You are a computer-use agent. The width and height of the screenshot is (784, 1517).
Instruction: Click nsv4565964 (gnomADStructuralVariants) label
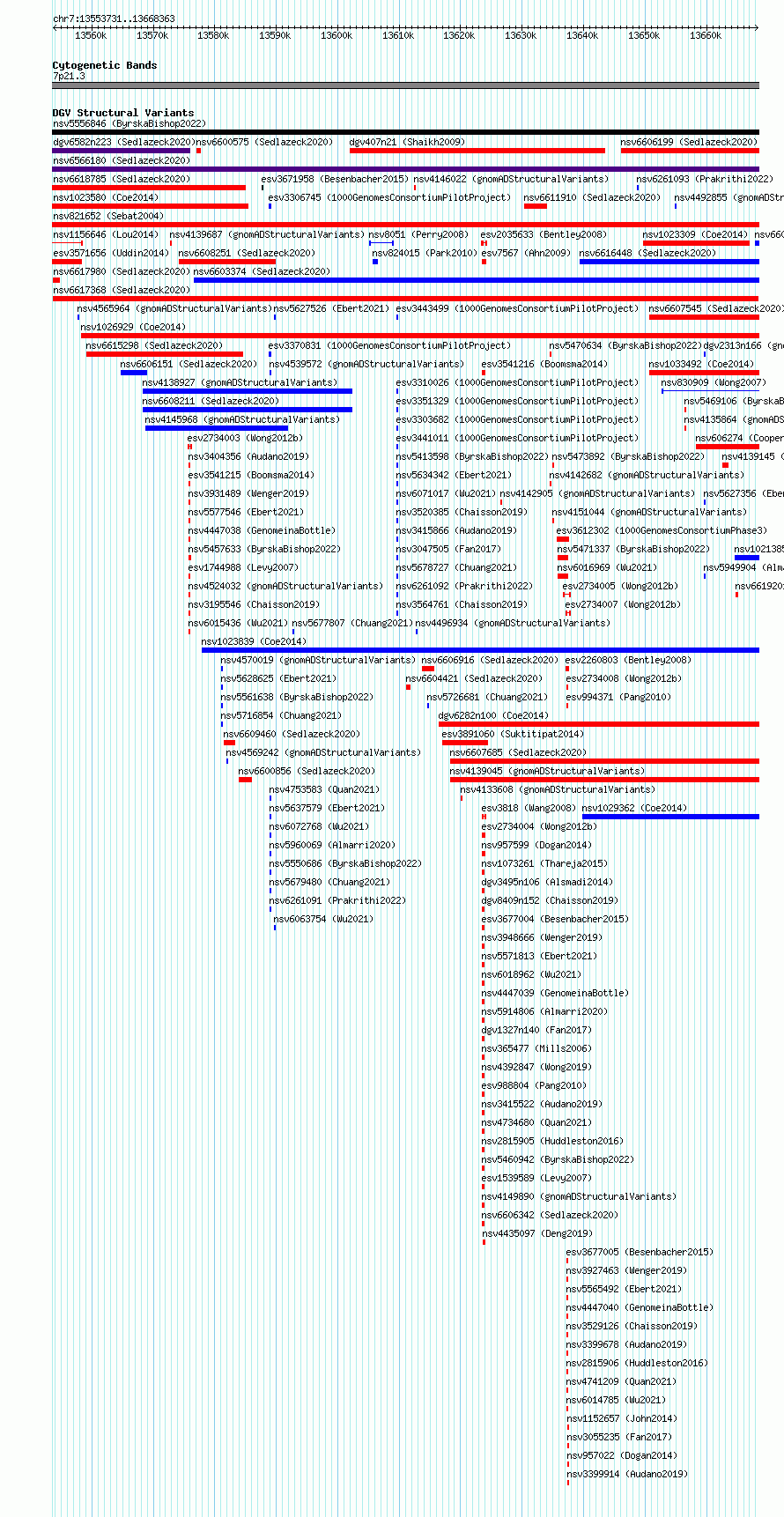174,308
